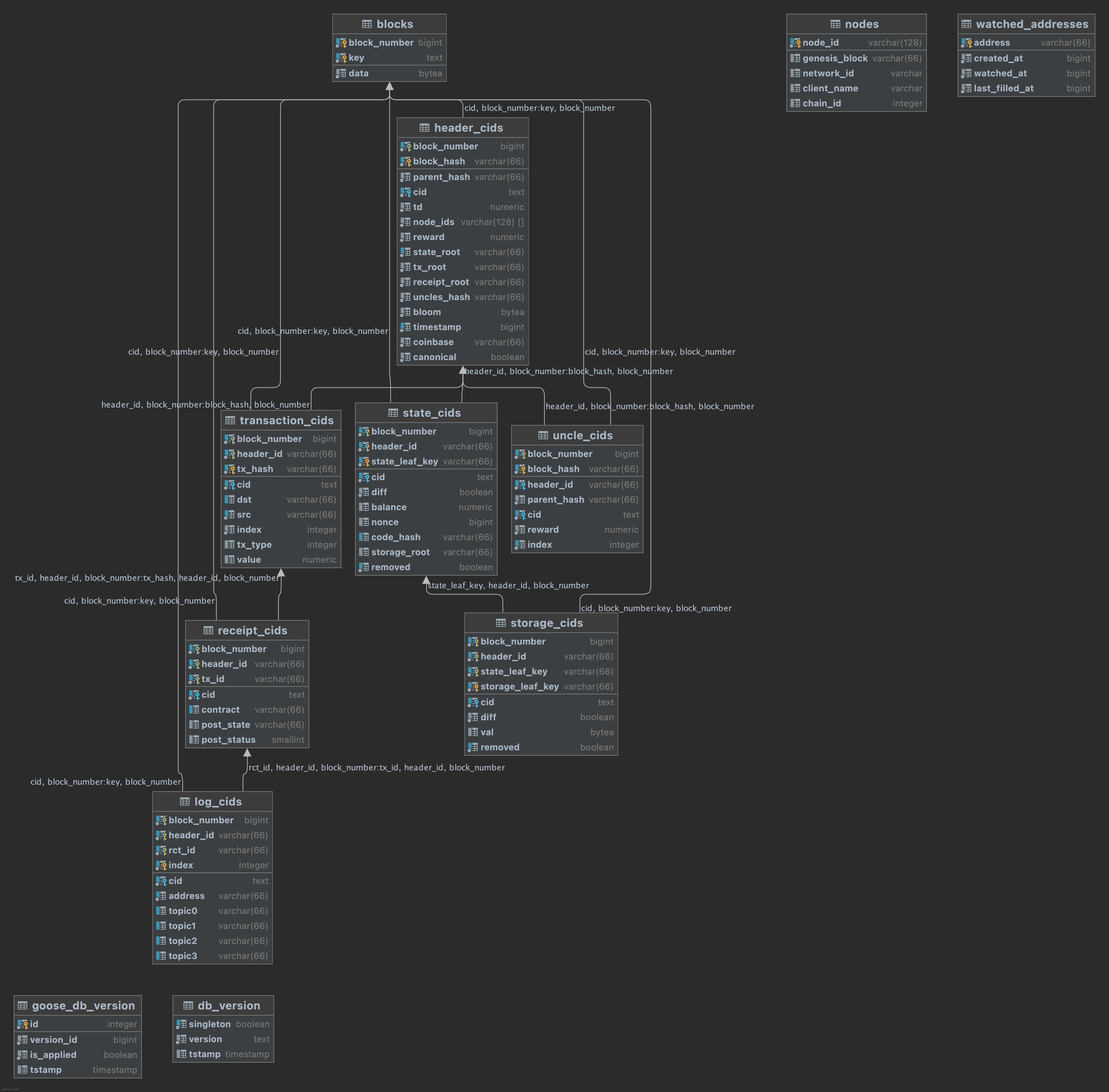Click the nodes table grid icon
The image size is (1109, 1092).
(x=836, y=24)
